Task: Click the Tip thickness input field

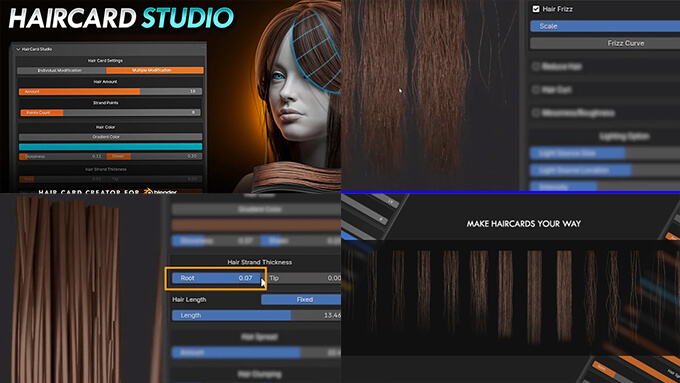Action: [304, 278]
